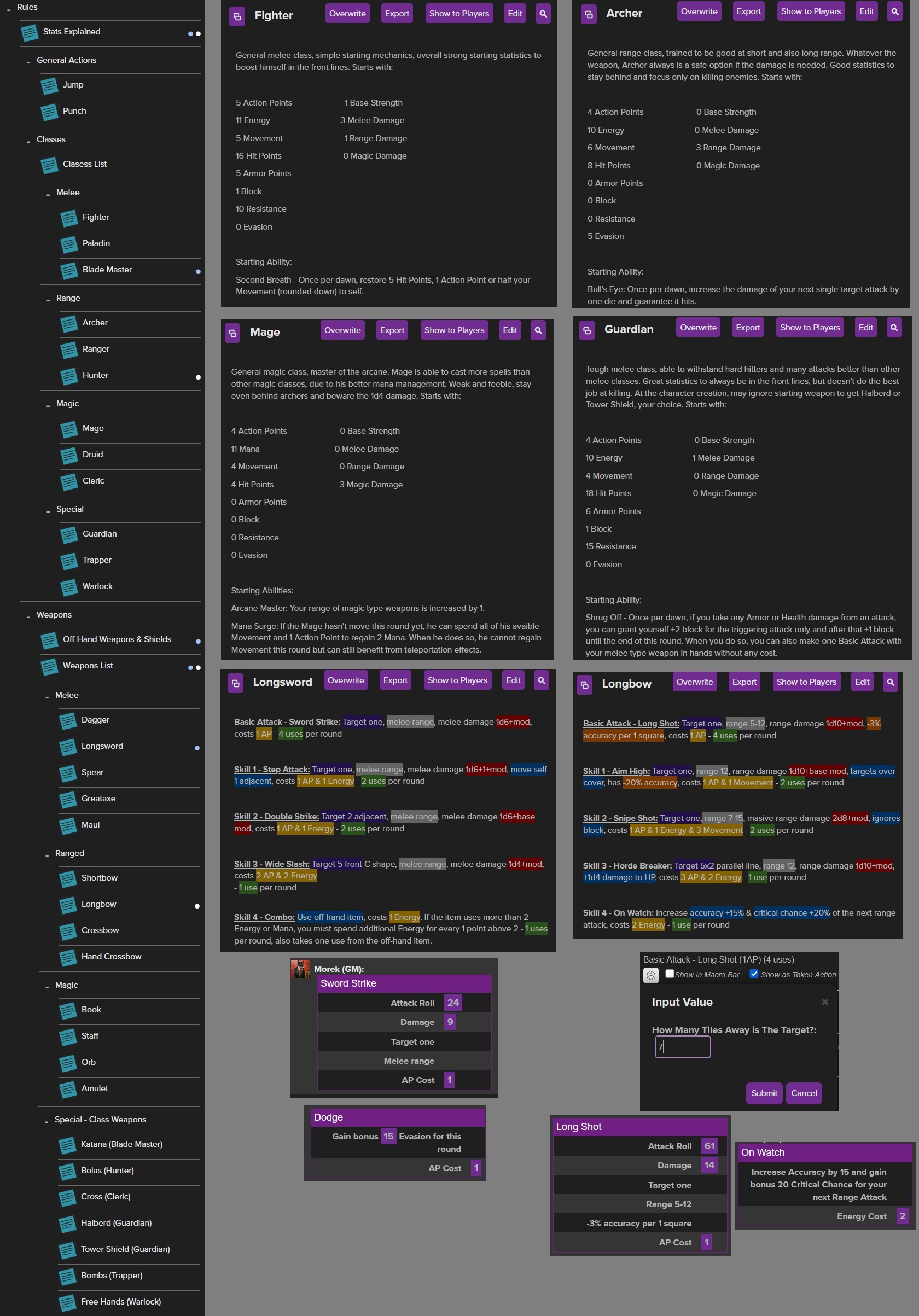The image size is (919, 1316).
Task: Click the handout icon next to Orb
Action: tap(68, 1064)
